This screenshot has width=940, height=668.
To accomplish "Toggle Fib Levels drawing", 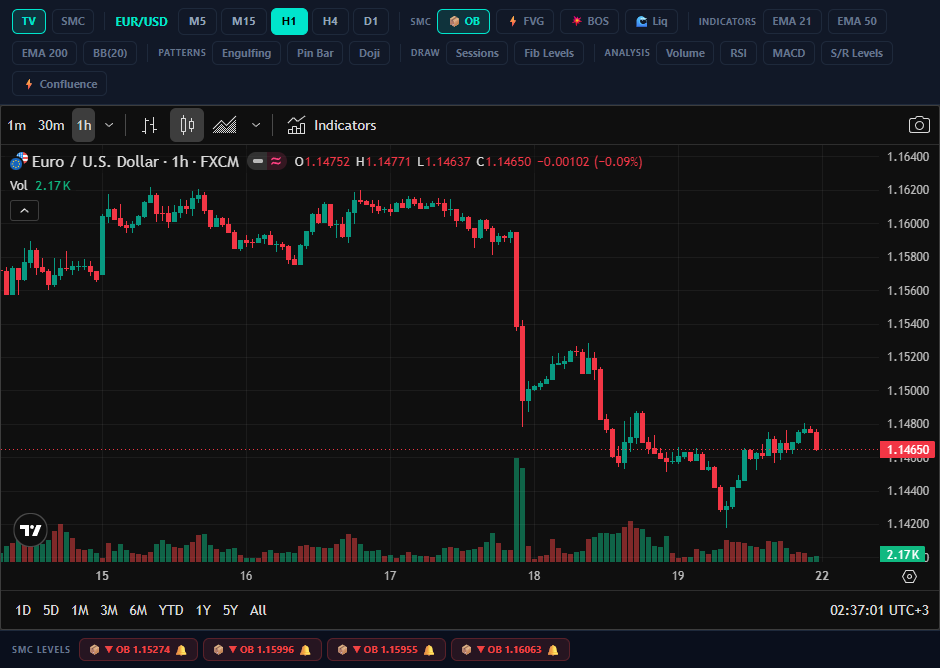I will 549,53.
